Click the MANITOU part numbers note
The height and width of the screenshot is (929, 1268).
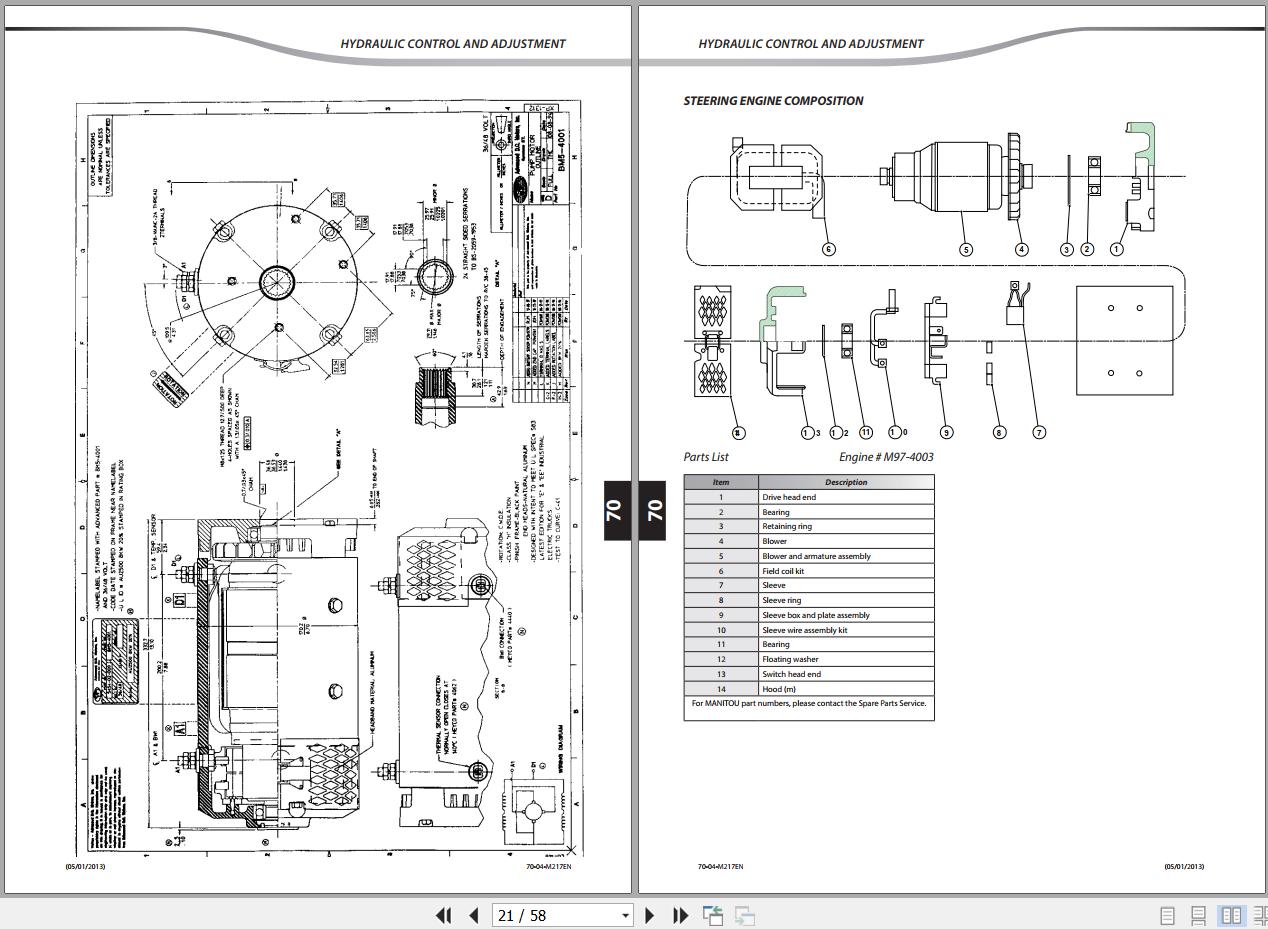coord(809,703)
